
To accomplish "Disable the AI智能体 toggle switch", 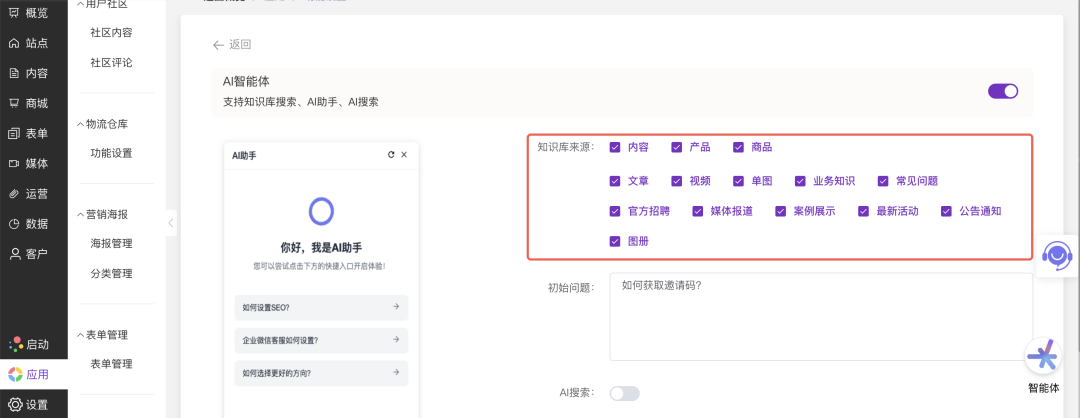I will point(1002,91).
